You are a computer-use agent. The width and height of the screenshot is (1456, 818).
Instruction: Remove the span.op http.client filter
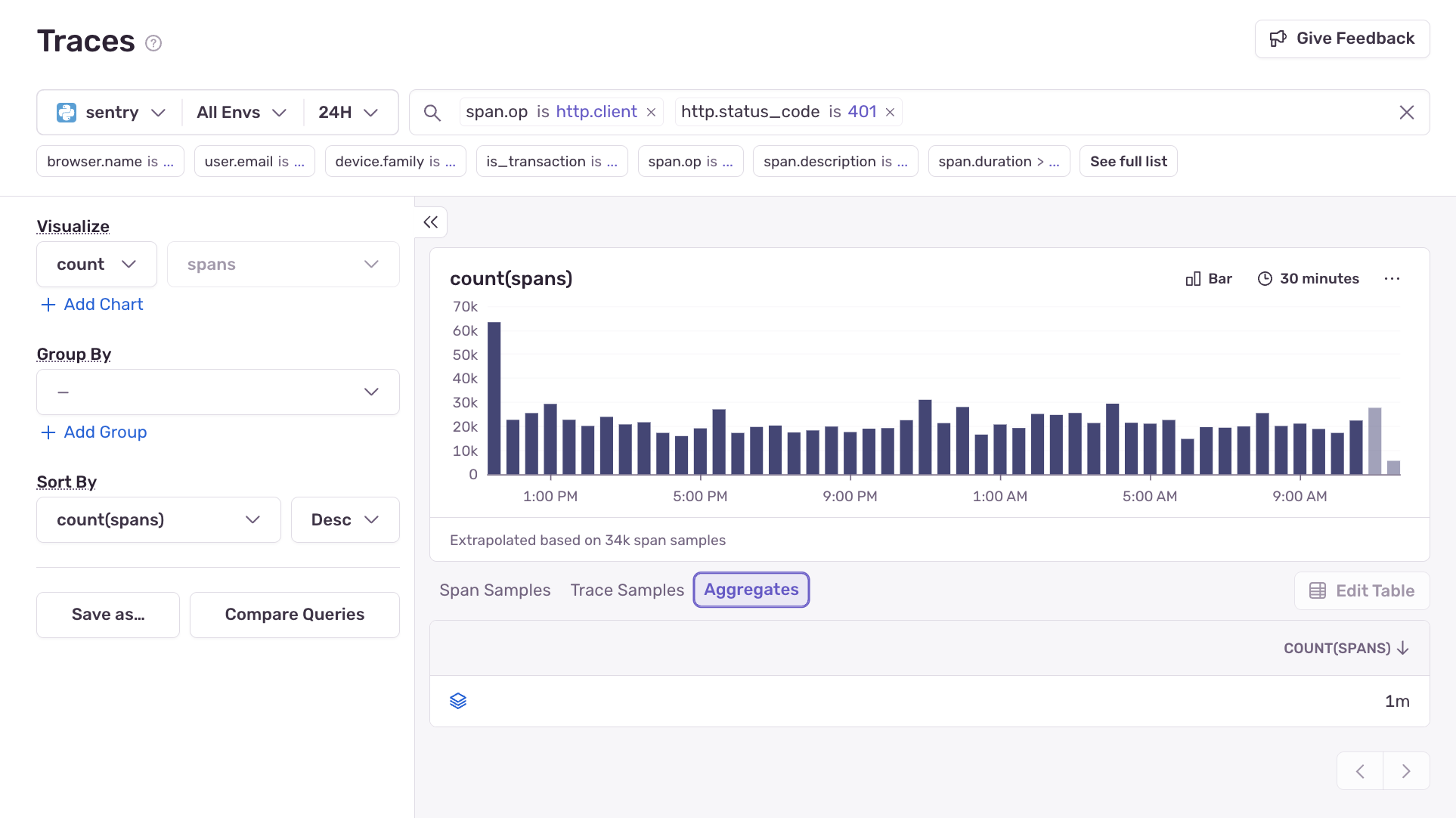651,113
